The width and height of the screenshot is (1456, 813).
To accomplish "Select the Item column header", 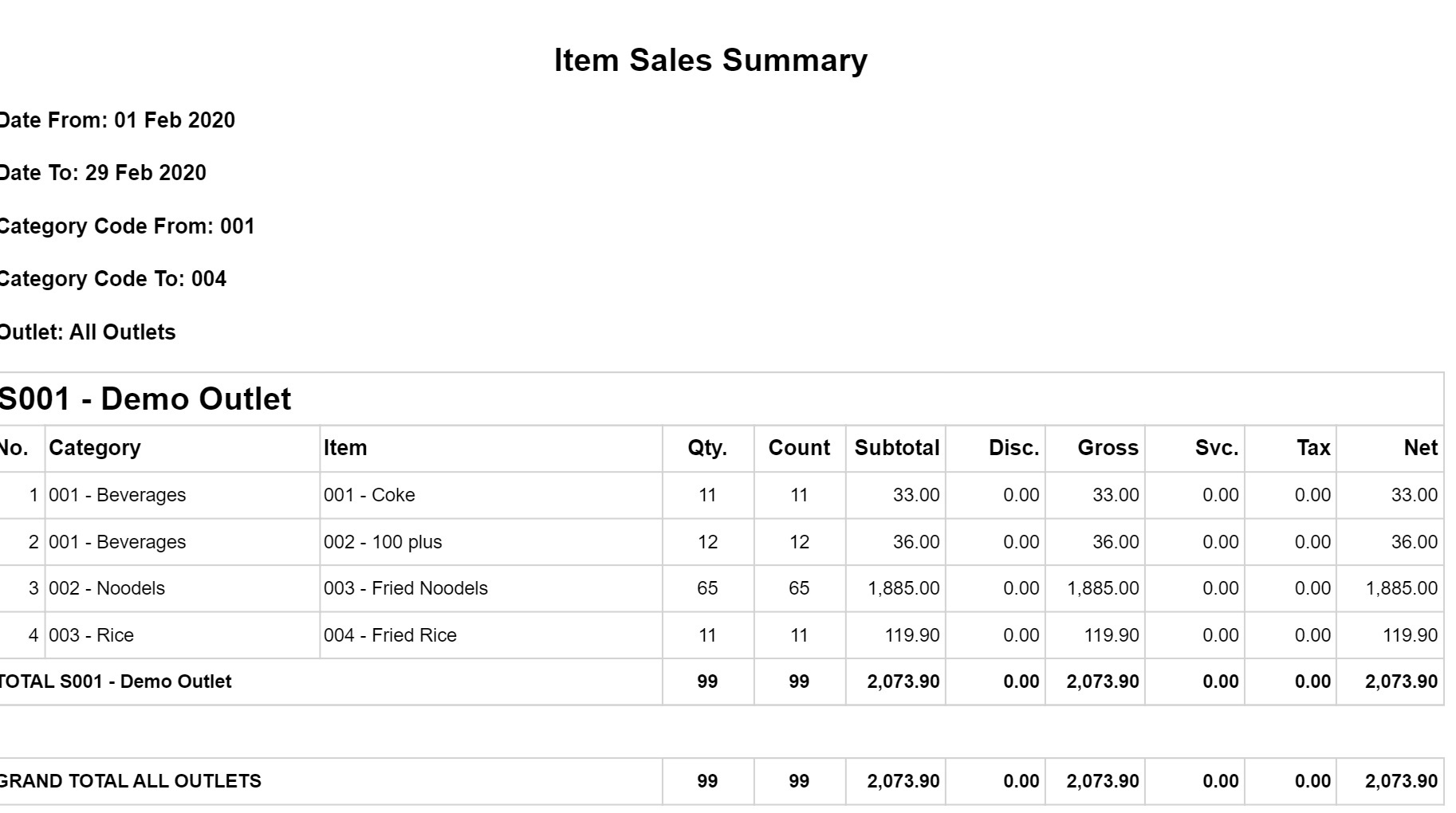I will [x=345, y=448].
